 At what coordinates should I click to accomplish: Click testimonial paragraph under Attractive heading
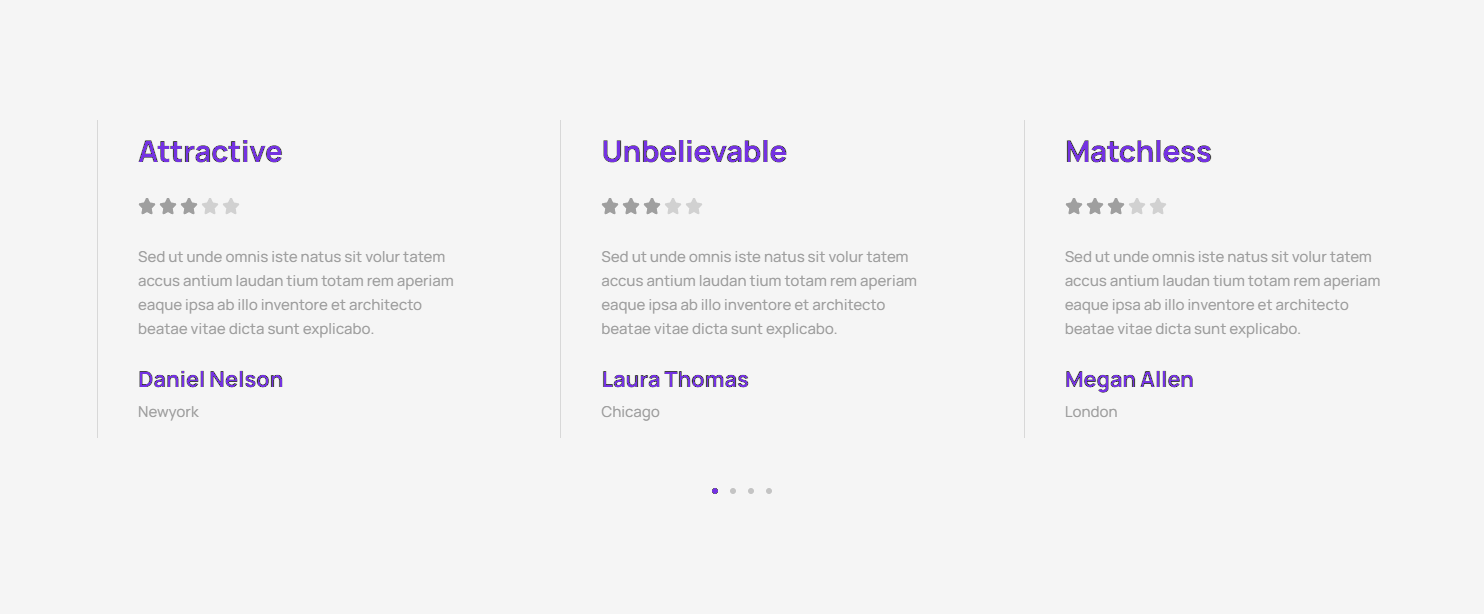click(x=296, y=293)
